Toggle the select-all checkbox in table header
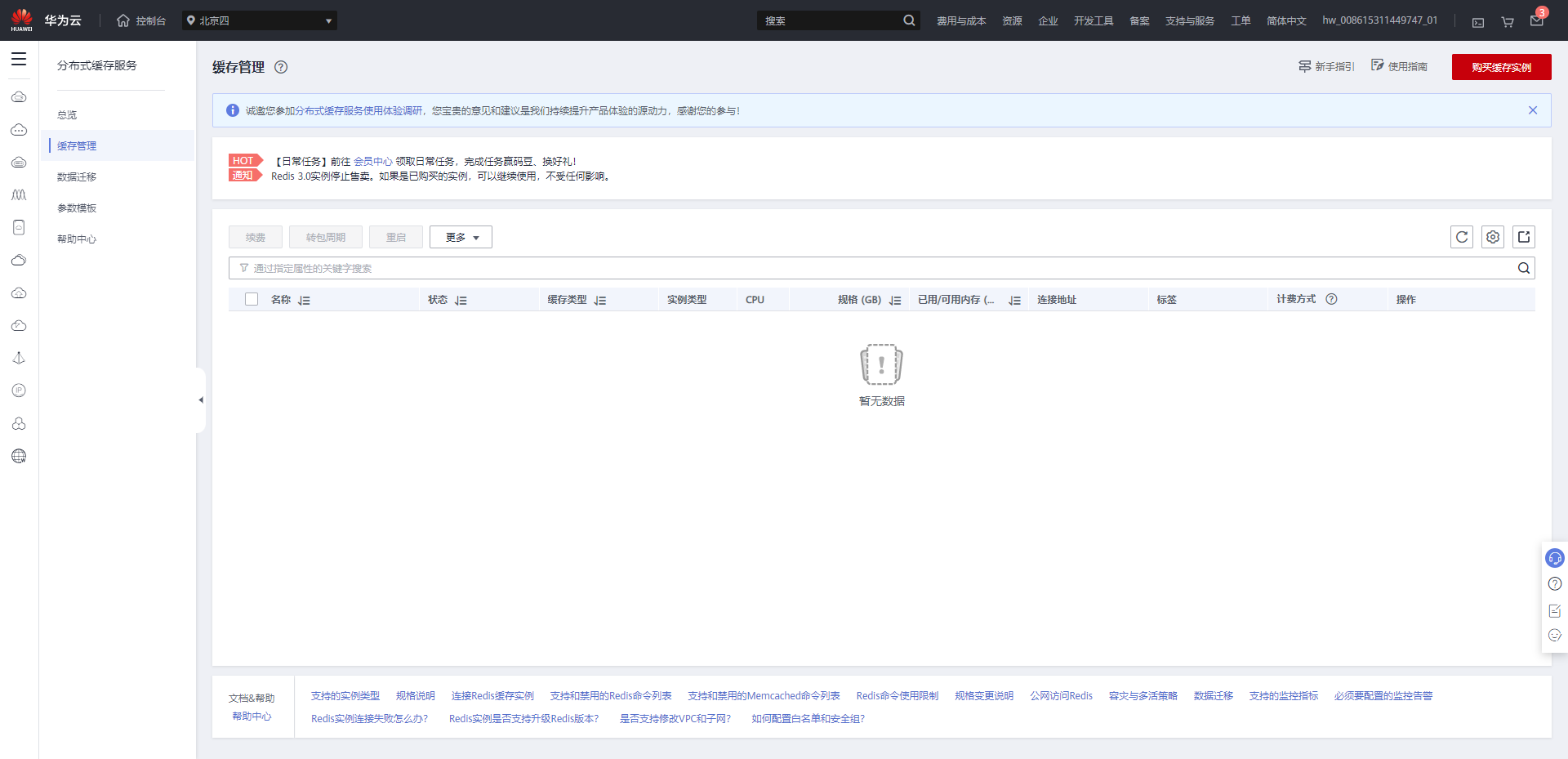1568x759 pixels. click(252, 299)
